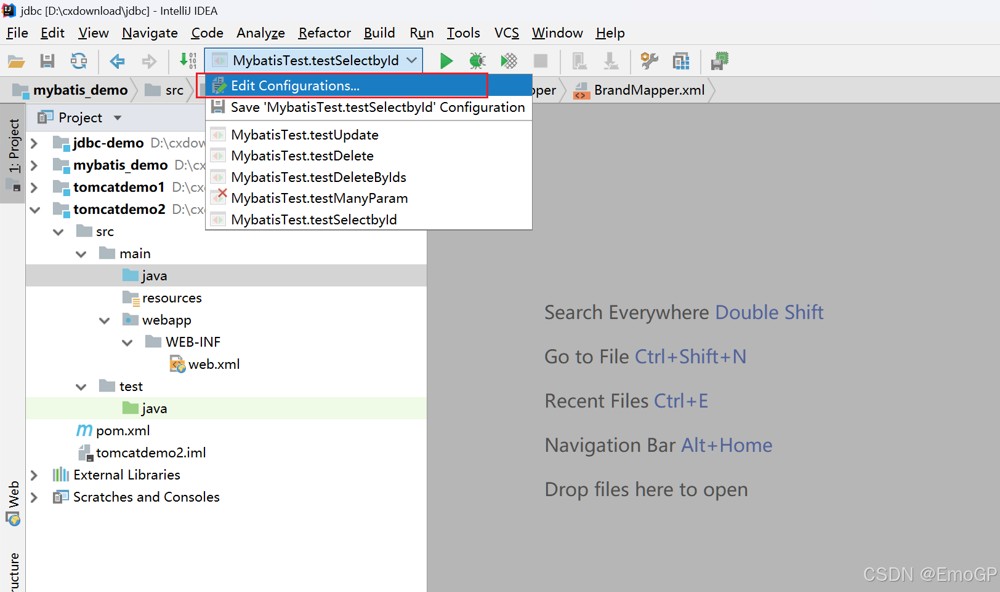Viewport: 1000px width, 592px height.
Task: Choose Save 'MybatisTest.testSelectbyId' Configuration
Action: coord(369,107)
